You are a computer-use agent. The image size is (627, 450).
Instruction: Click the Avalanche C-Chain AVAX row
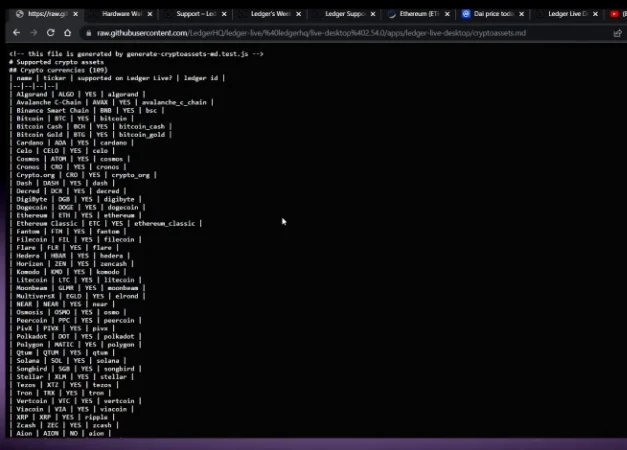tap(112, 102)
